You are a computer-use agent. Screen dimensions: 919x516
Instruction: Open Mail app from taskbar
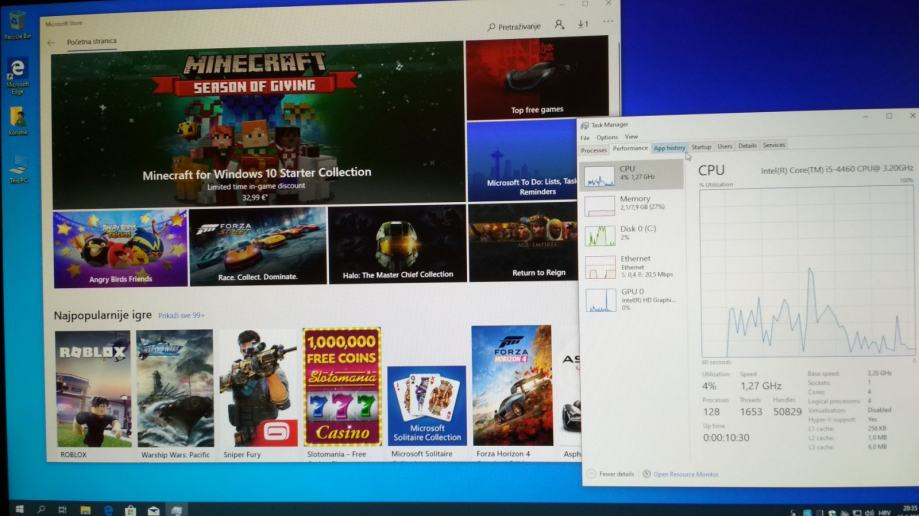(x=154, y=510)
